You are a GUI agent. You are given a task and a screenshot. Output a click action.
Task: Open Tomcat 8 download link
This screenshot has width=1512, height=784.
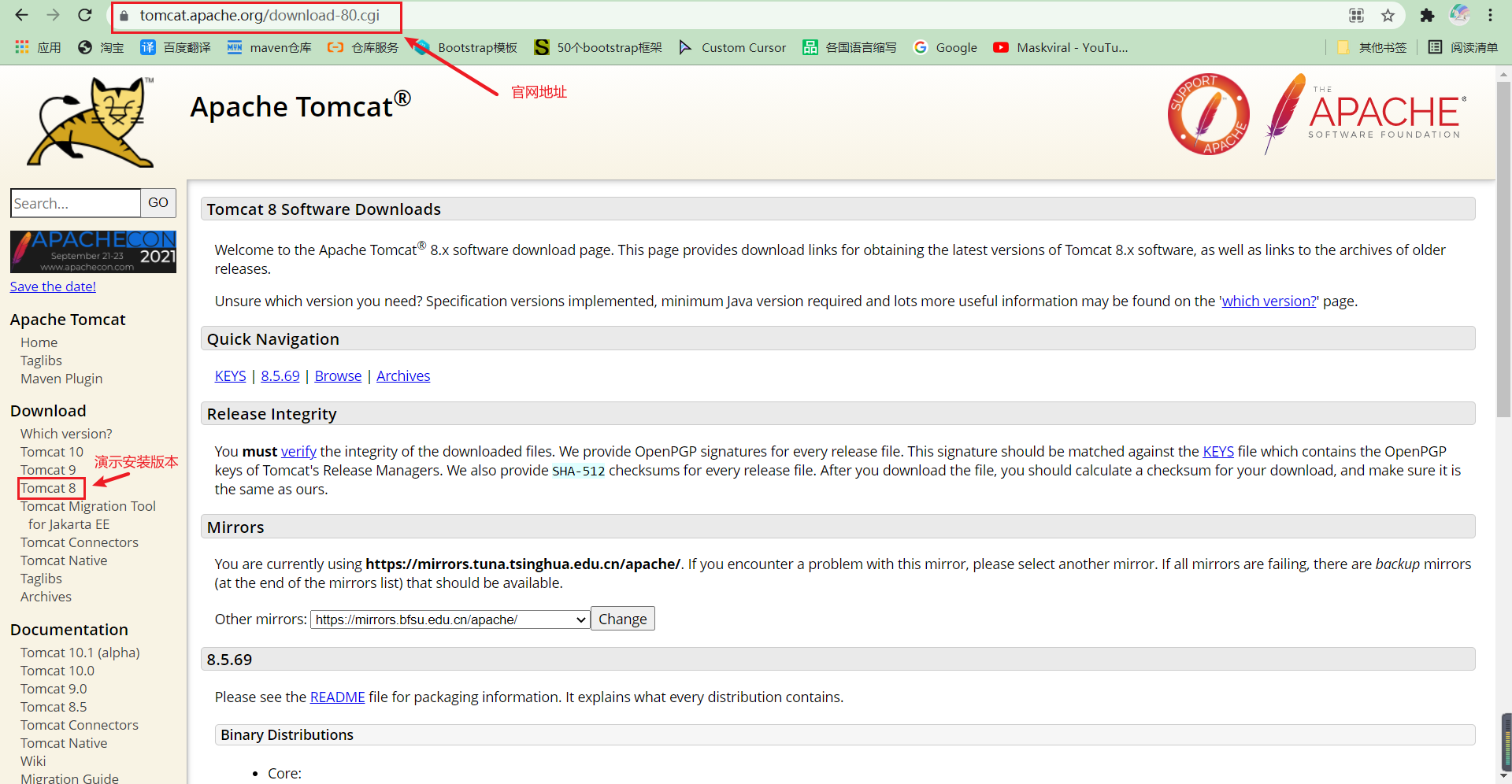point(48,488)
